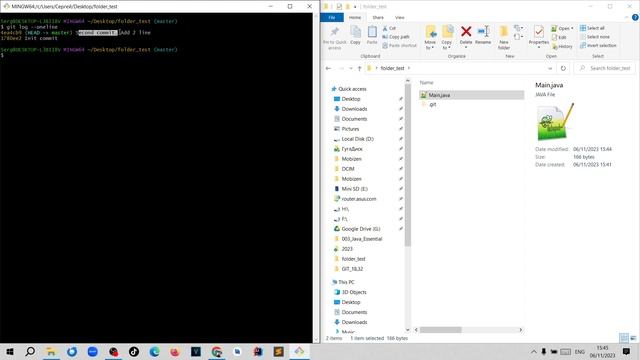640x360 pixels.
Task: Go back using Explorer's back arrow
Action: click(329, 68)
